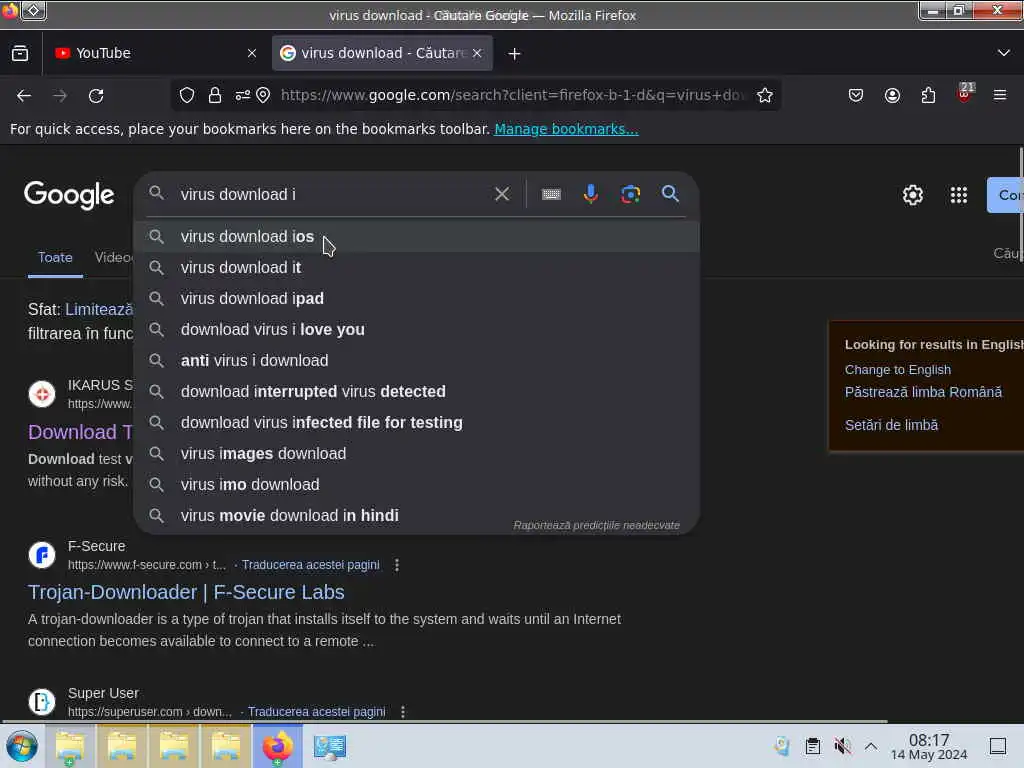Open the Windows Start button
Viewport: 1024px width, 768px height.
click(x=22, y=746)
